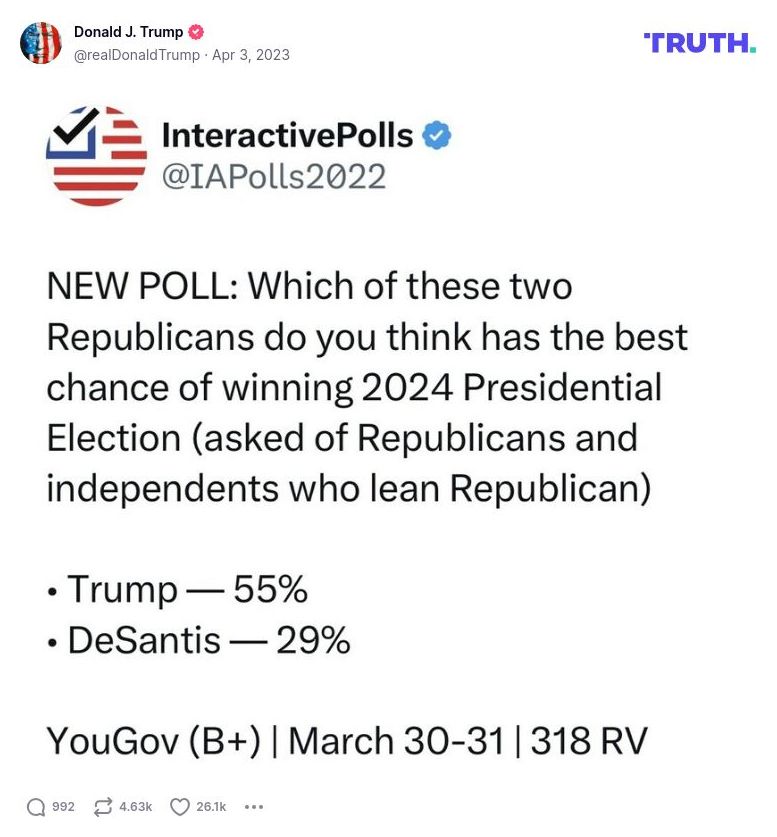Open the @realDonaldTrump handle link
The image size is (777, 837).
[137, 55]
